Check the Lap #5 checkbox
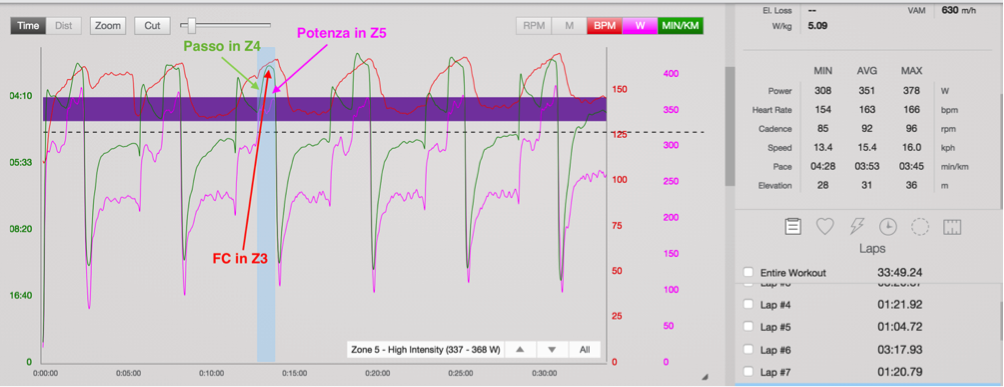 pyautogui.click(x=748, y=327)
